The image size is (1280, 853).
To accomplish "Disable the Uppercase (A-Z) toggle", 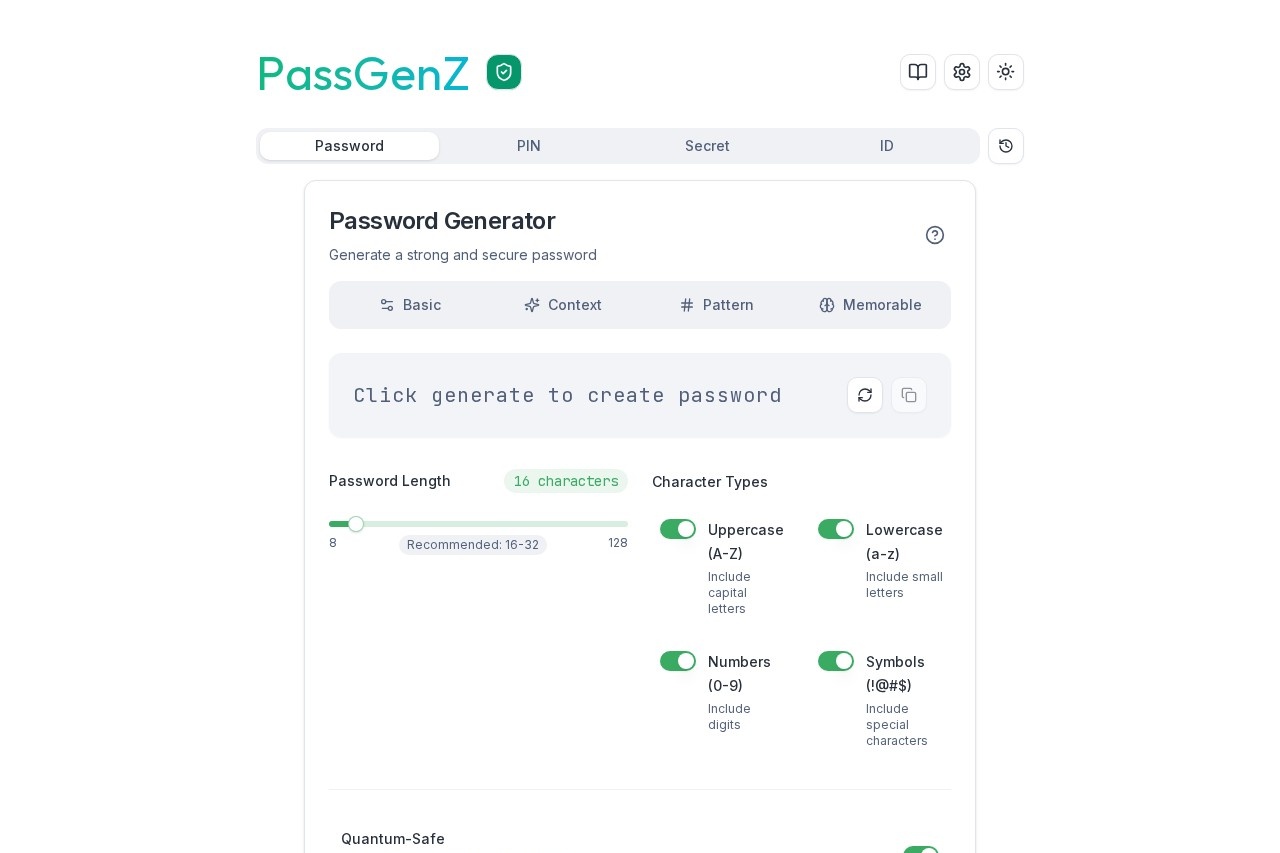I will coord(678,529).
